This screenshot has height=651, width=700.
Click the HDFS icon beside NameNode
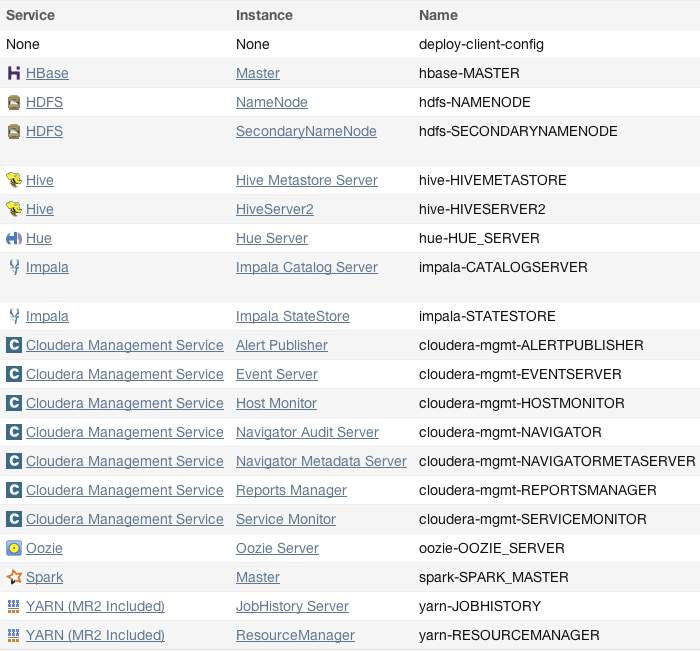(x=14, y=102)
